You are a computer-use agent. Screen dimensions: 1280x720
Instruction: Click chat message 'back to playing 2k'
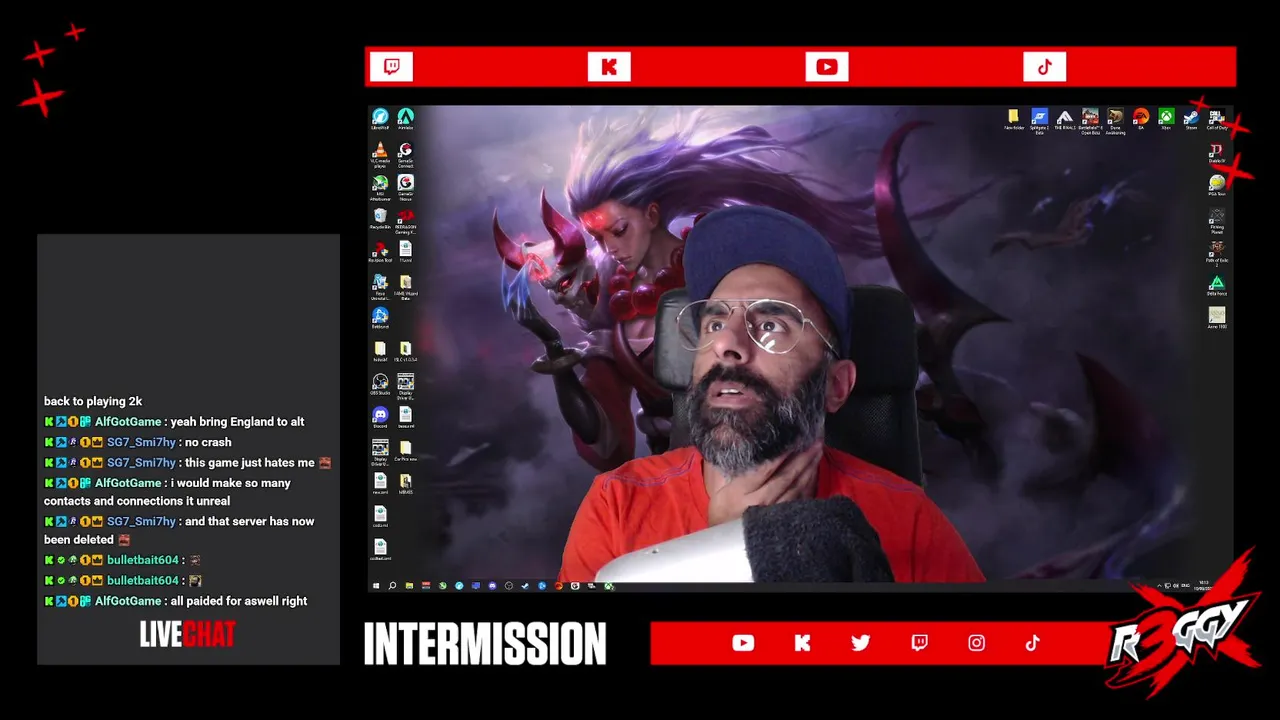93,401
